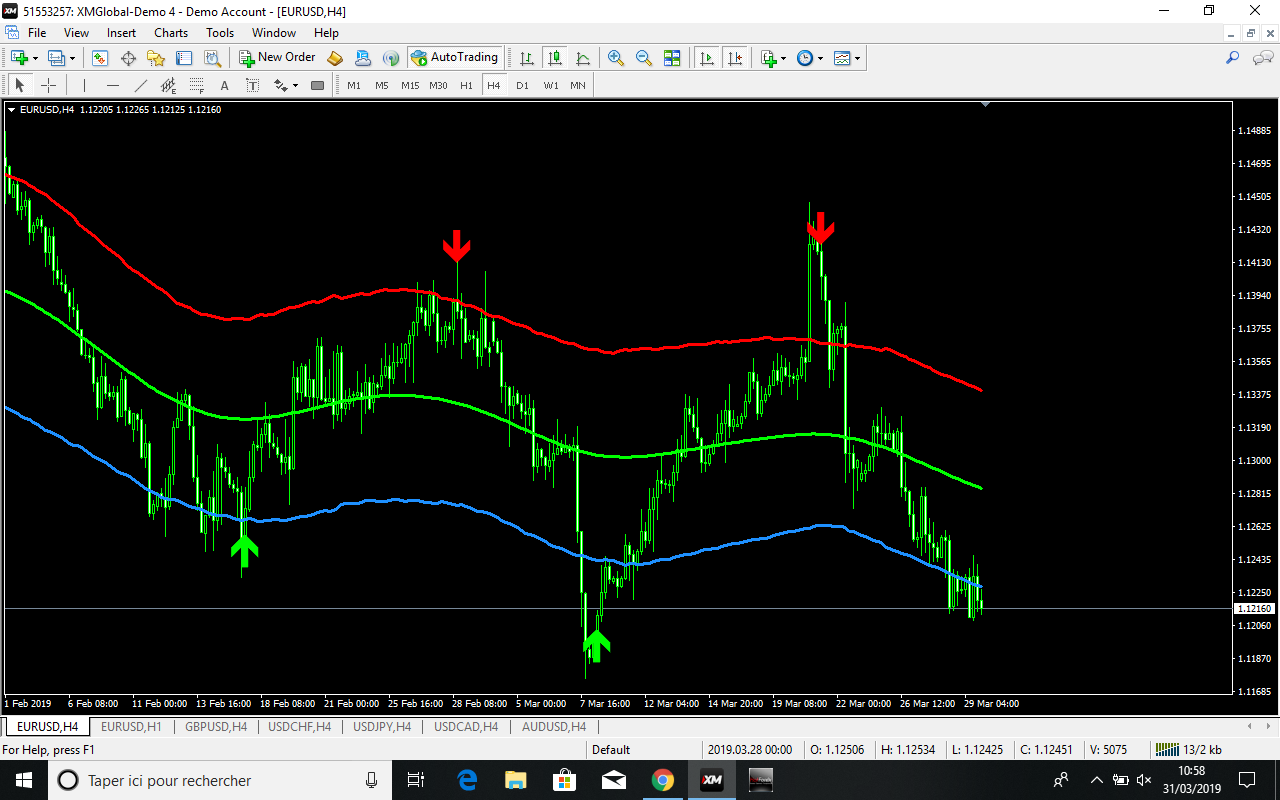Open Google Chrome from the taskbar
This screenshot has height=800, width=1280.
pyautogui.click(x=662, y=780)
